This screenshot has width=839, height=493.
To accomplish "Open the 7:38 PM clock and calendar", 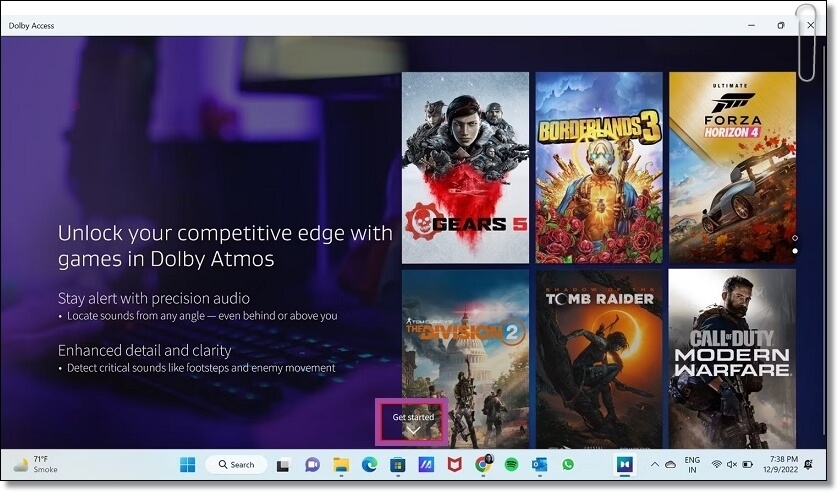I will click(780, 464).
